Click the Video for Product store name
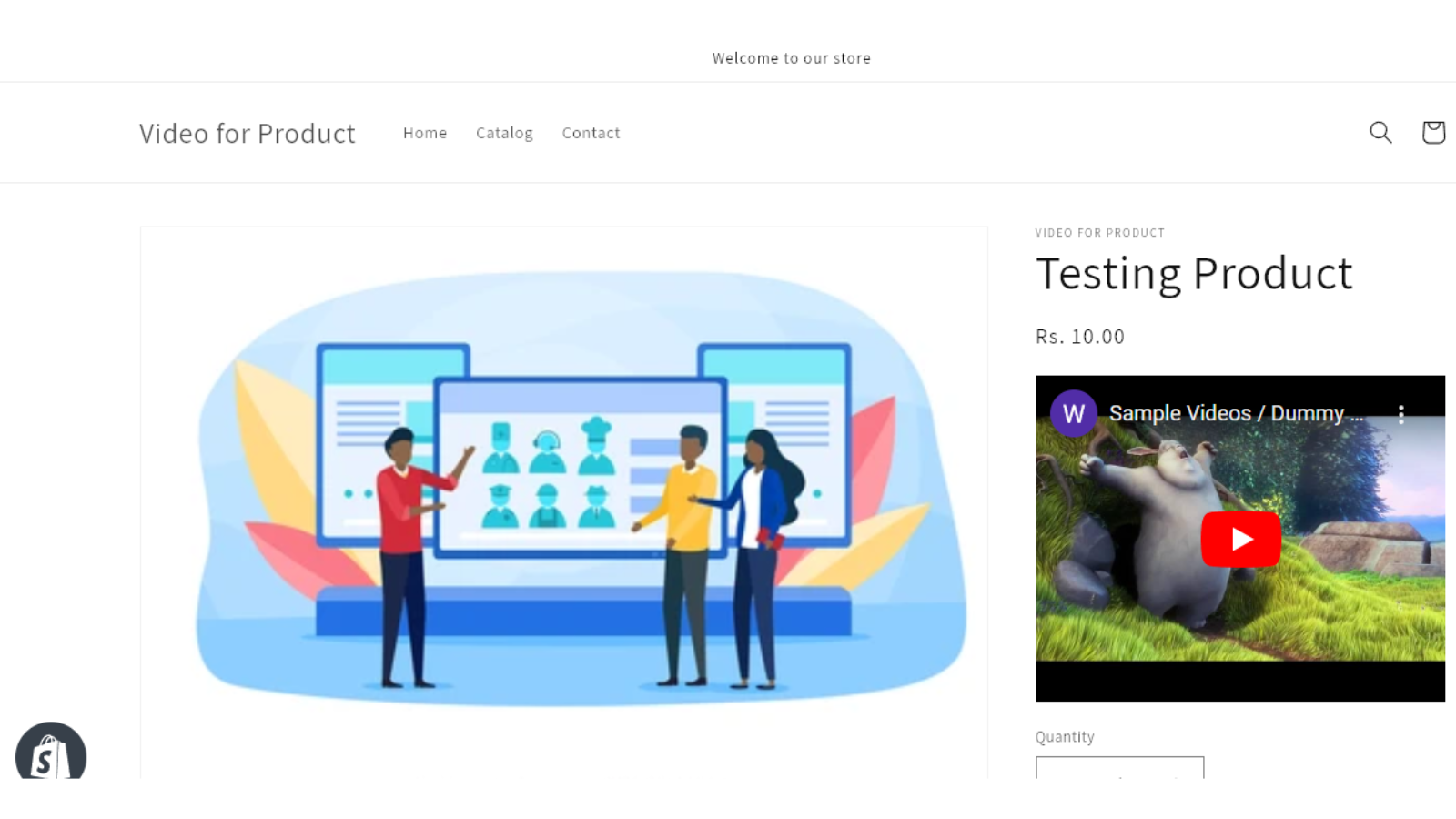 [247, 133]
